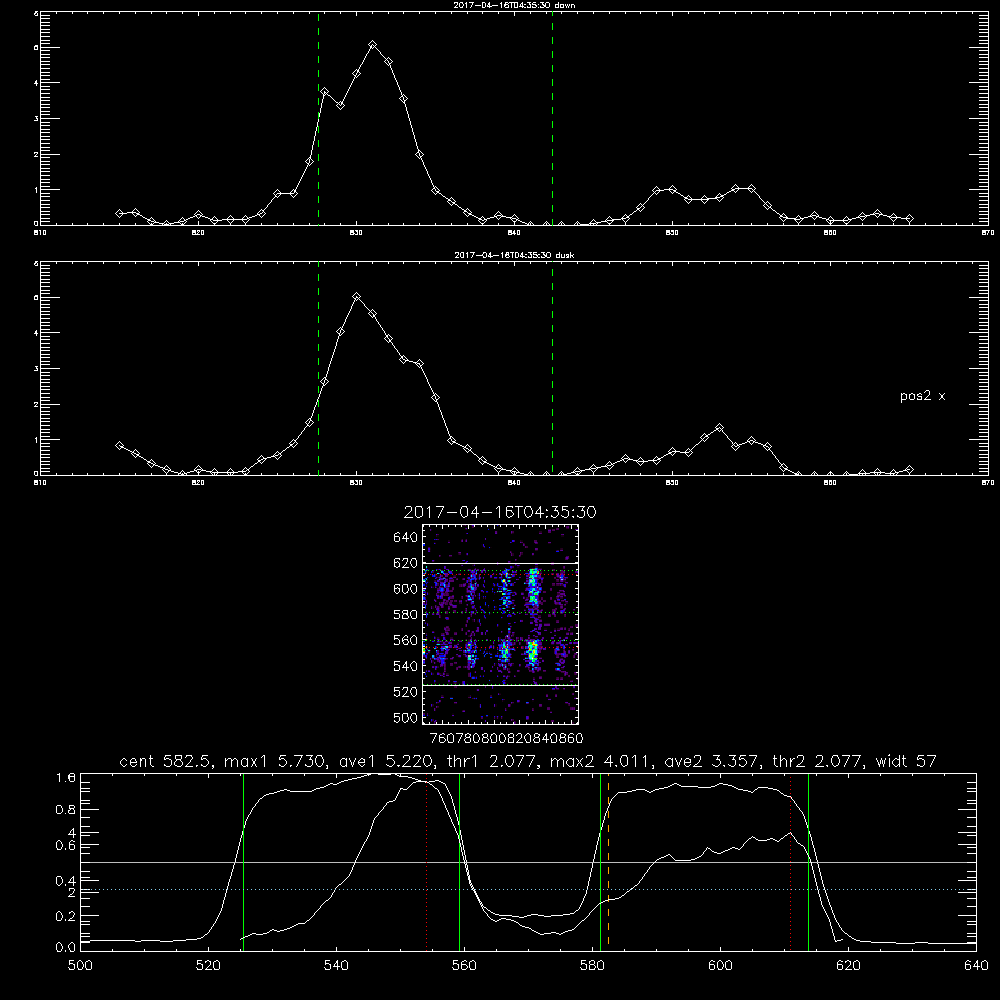
Task: Click '0.4' on the bottom plot y-axis
Action: (66, 881)
